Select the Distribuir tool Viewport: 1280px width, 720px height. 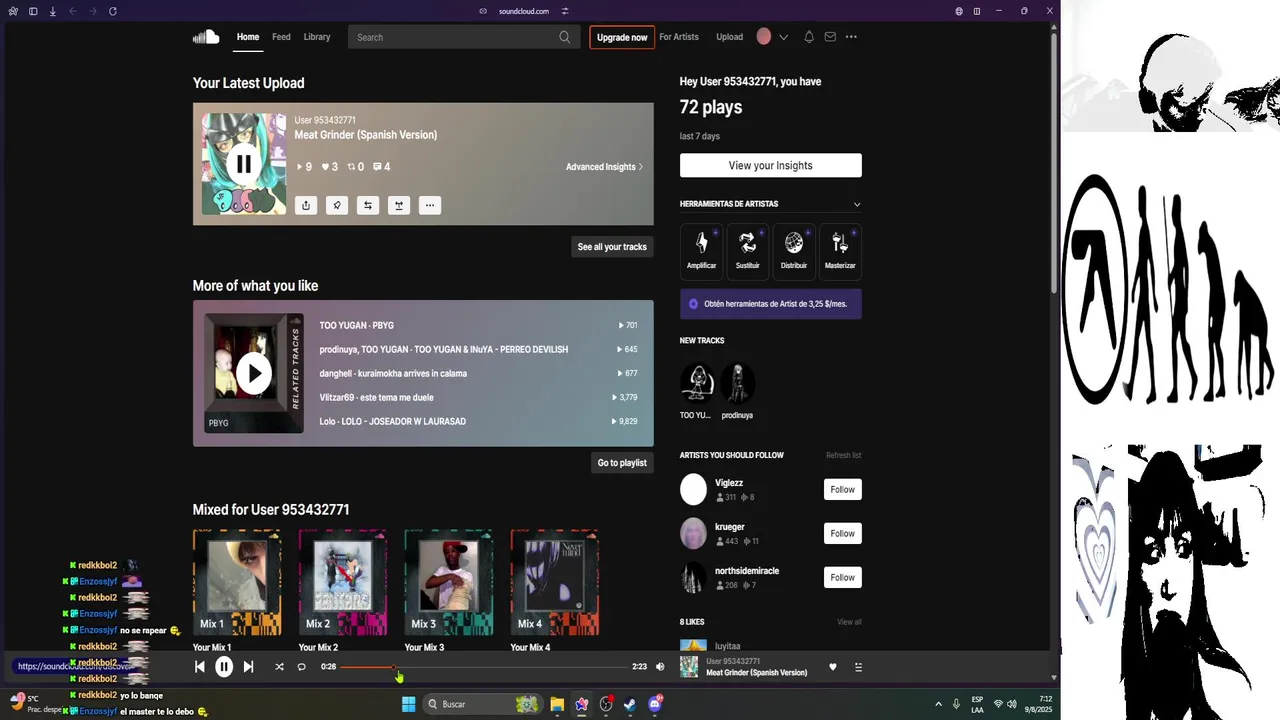tap(794, 251)
